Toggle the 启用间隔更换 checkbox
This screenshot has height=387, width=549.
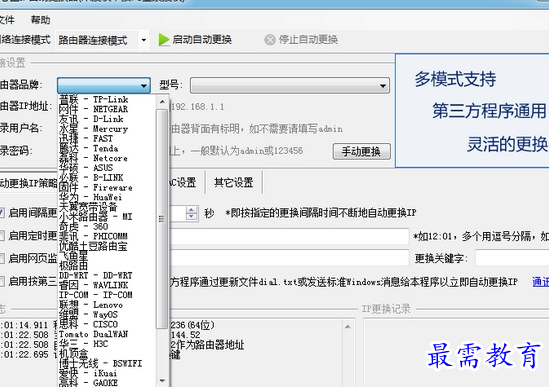point(2,213)
